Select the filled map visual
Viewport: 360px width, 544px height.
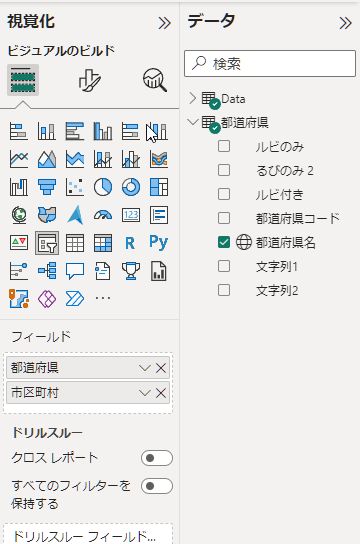pyautogui.click(x=47, y=215)
